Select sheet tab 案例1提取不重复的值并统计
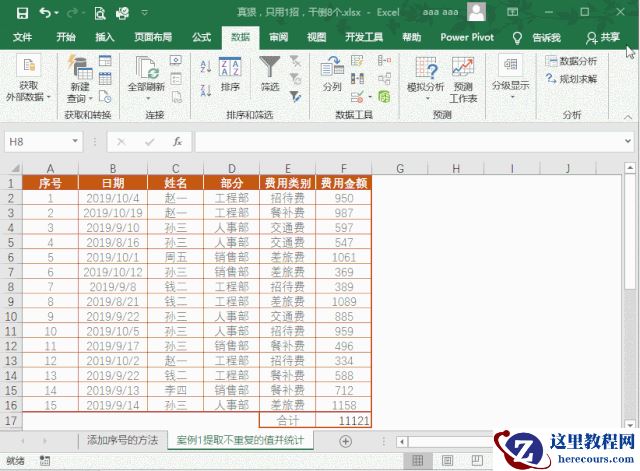Image resolution: width=640 pixels, height=471 pixels. coord(240,440)
